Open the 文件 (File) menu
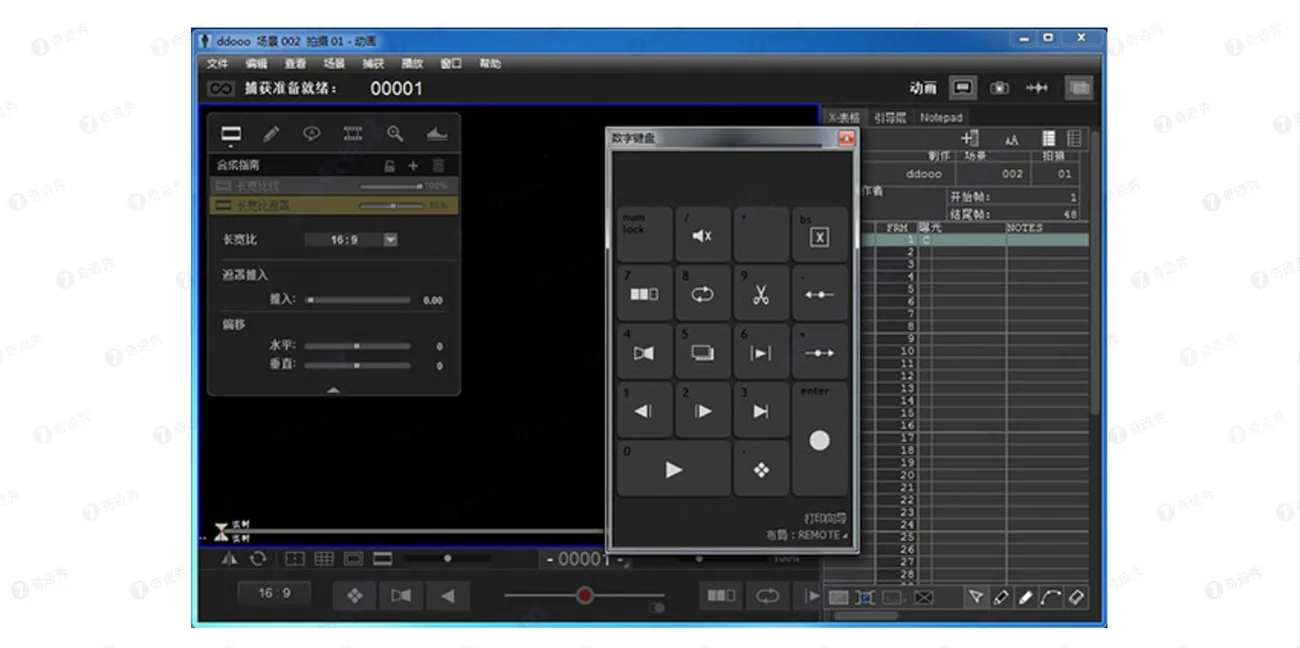Image resolution: width=1300 pixels, height=648 pixels. coord(218,63)
